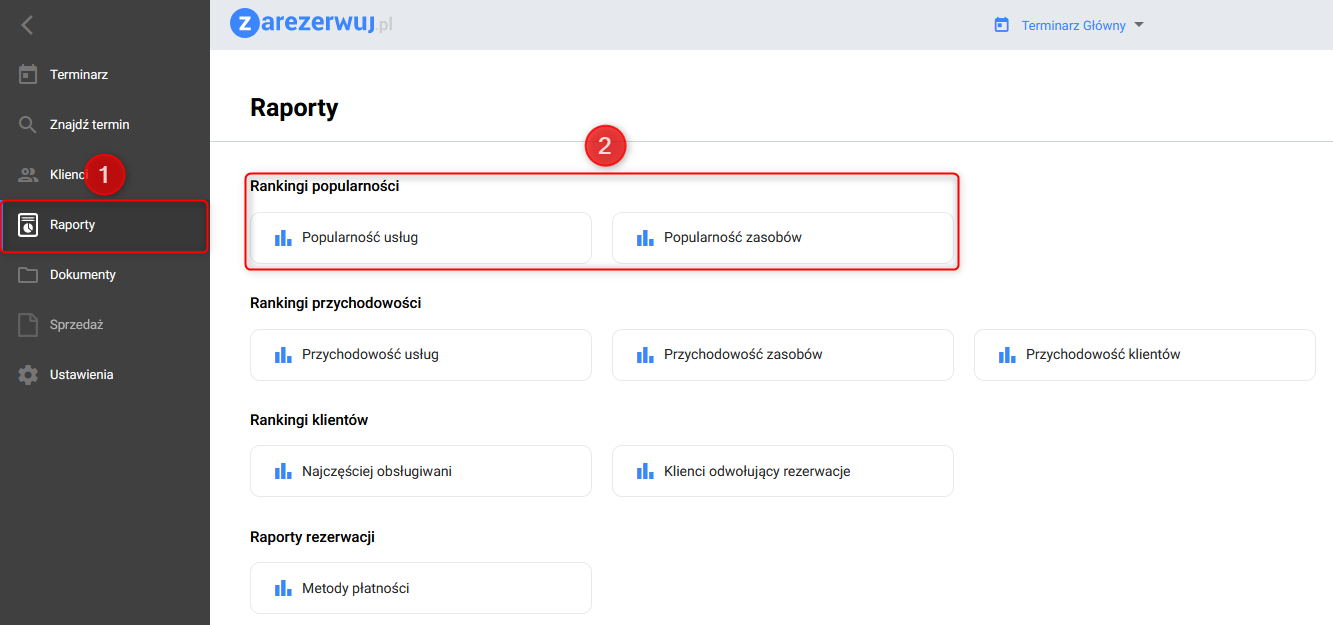Open the Przychodowość klientów report
This screenshot has width=1333, height=625.
1144,355
